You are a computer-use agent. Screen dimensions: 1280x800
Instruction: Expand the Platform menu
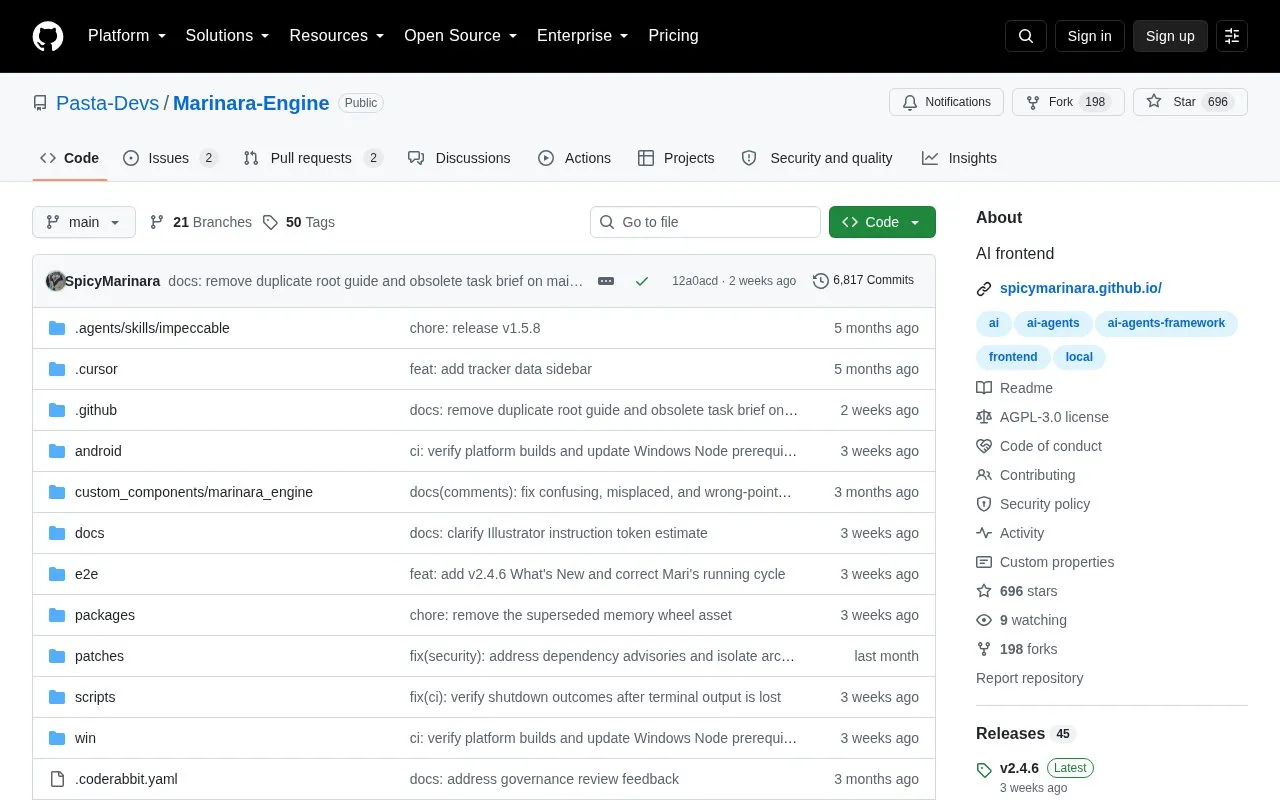[x=127, y=36]
